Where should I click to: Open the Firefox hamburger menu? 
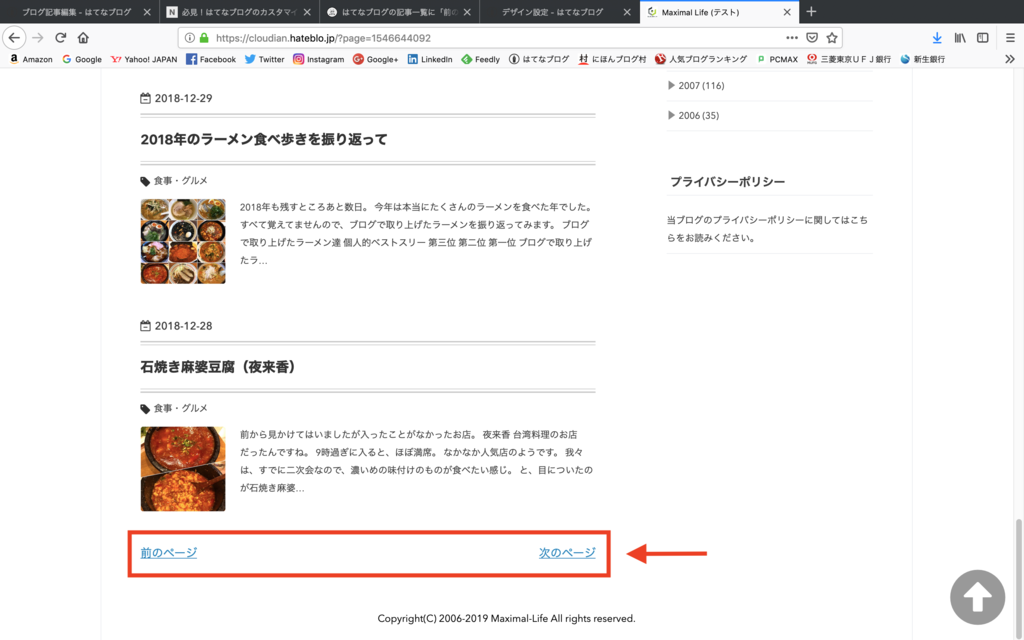coord(1010,38)
